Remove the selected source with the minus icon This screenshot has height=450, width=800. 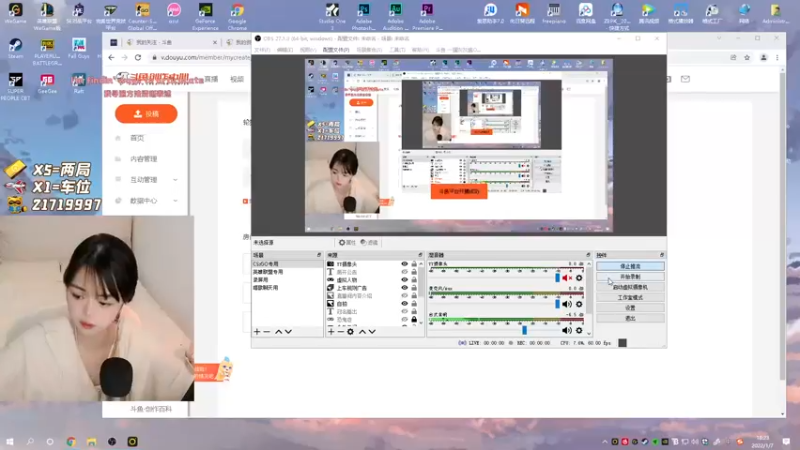pyautogui.click(x=340, y=332)
